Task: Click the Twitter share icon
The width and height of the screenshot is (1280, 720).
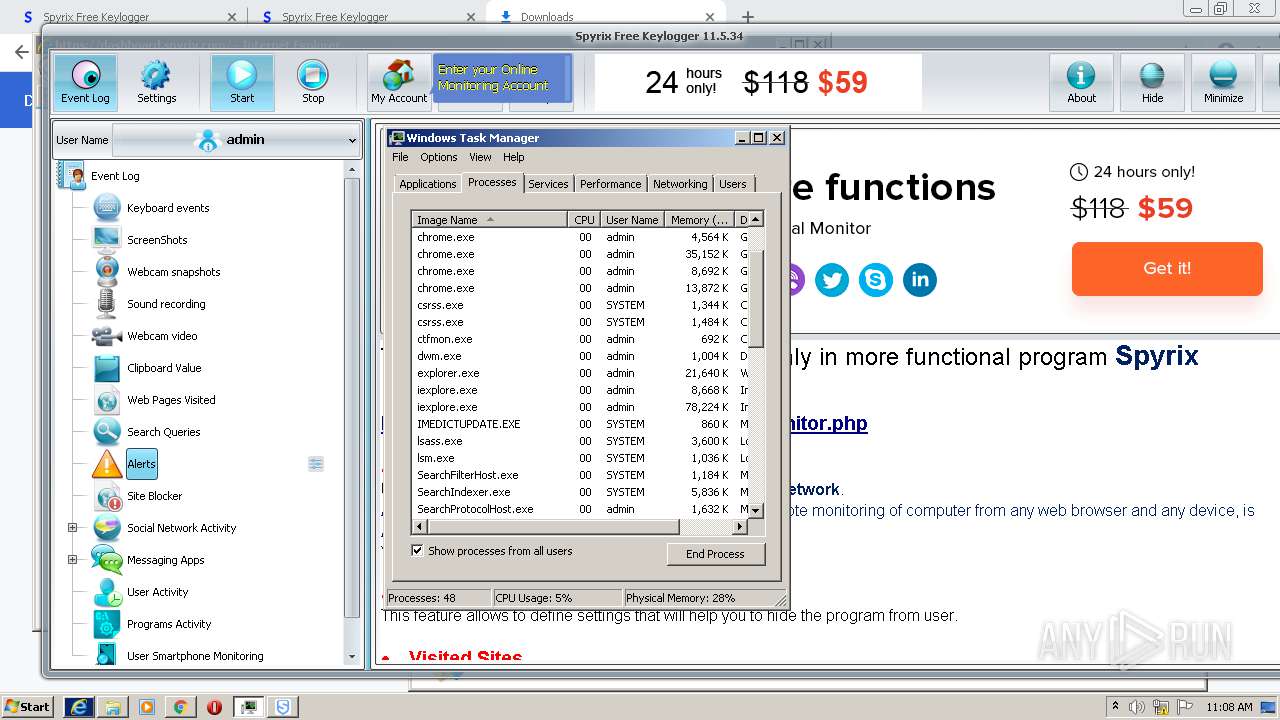Action: point(832,280)
